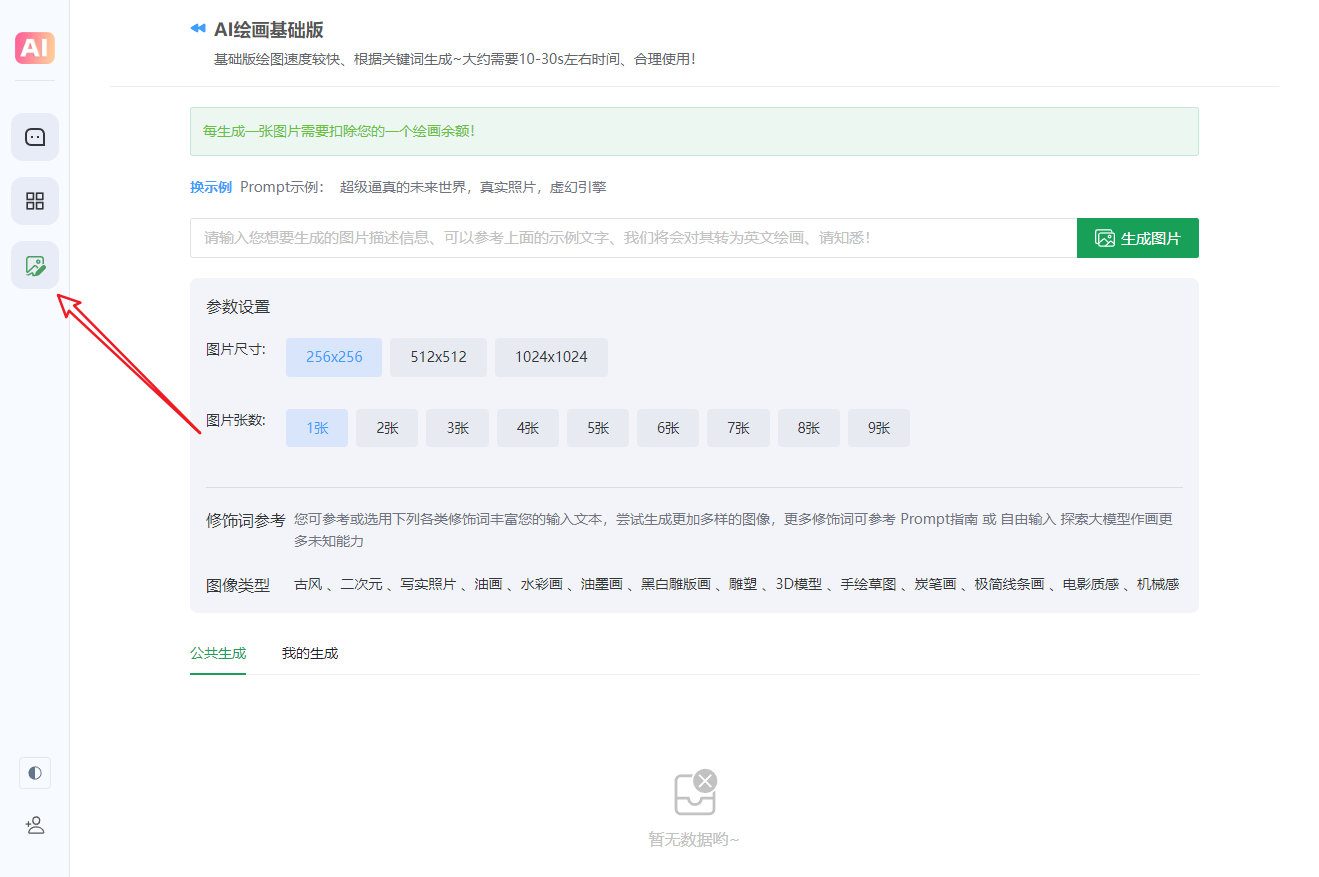Select the 1024x1024 image size option
1319x877 pixels.
pos(551,357)
